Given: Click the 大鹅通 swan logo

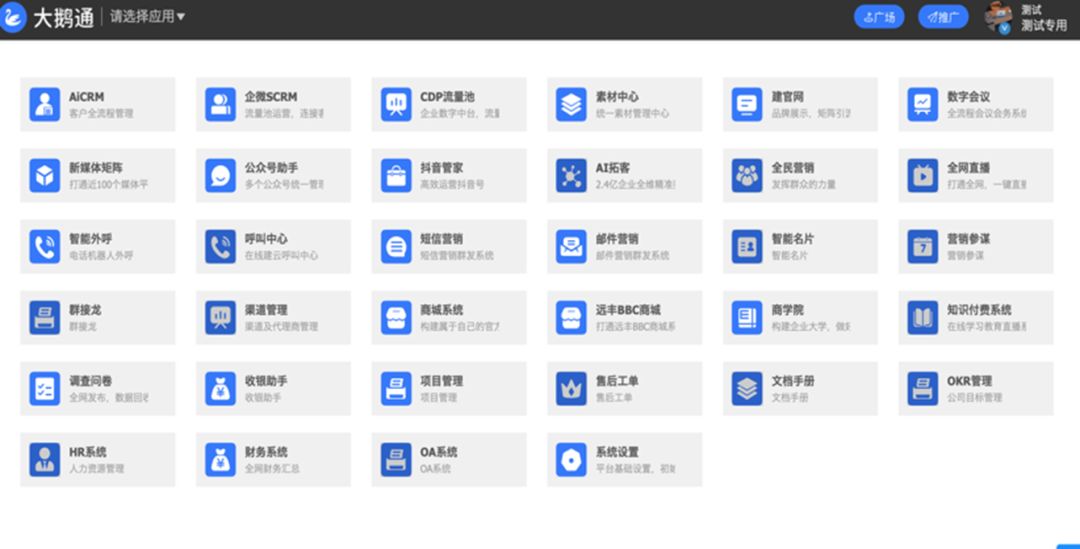Looking at the screenshot, I should (x=12, y=17).
